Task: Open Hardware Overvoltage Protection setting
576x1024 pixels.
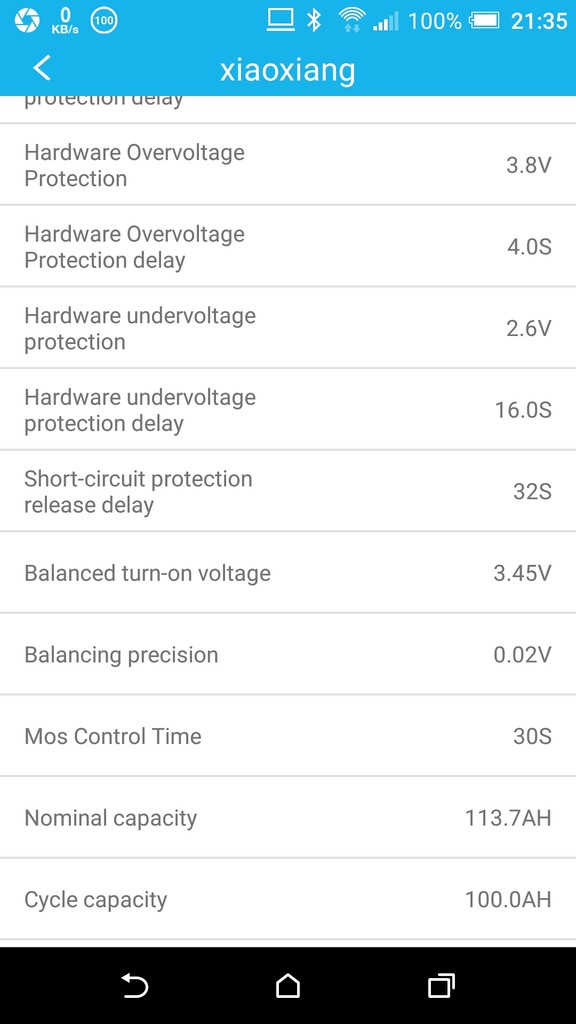Action: point(288,165)
